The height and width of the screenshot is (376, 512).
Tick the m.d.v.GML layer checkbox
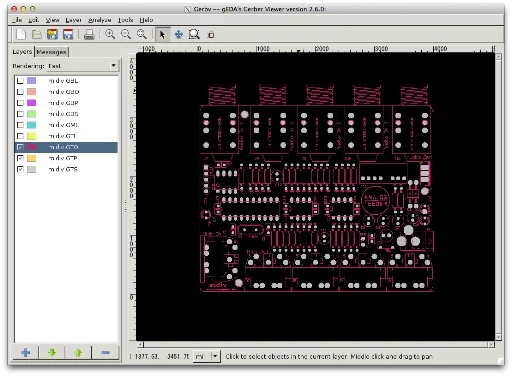20,125
